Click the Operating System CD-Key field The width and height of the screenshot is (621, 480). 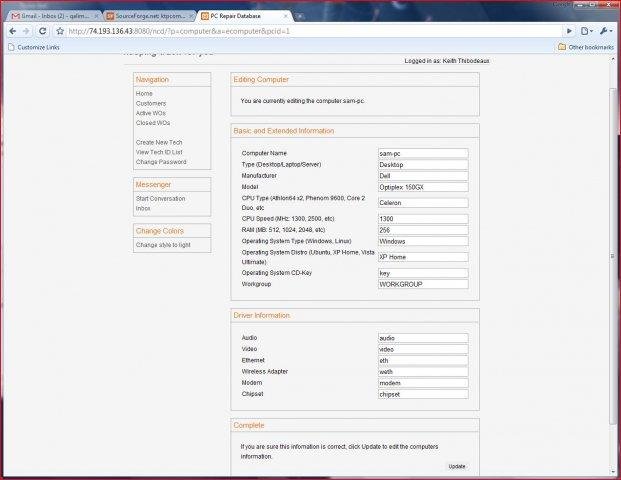pyautogui.click(x=423, y=273)
